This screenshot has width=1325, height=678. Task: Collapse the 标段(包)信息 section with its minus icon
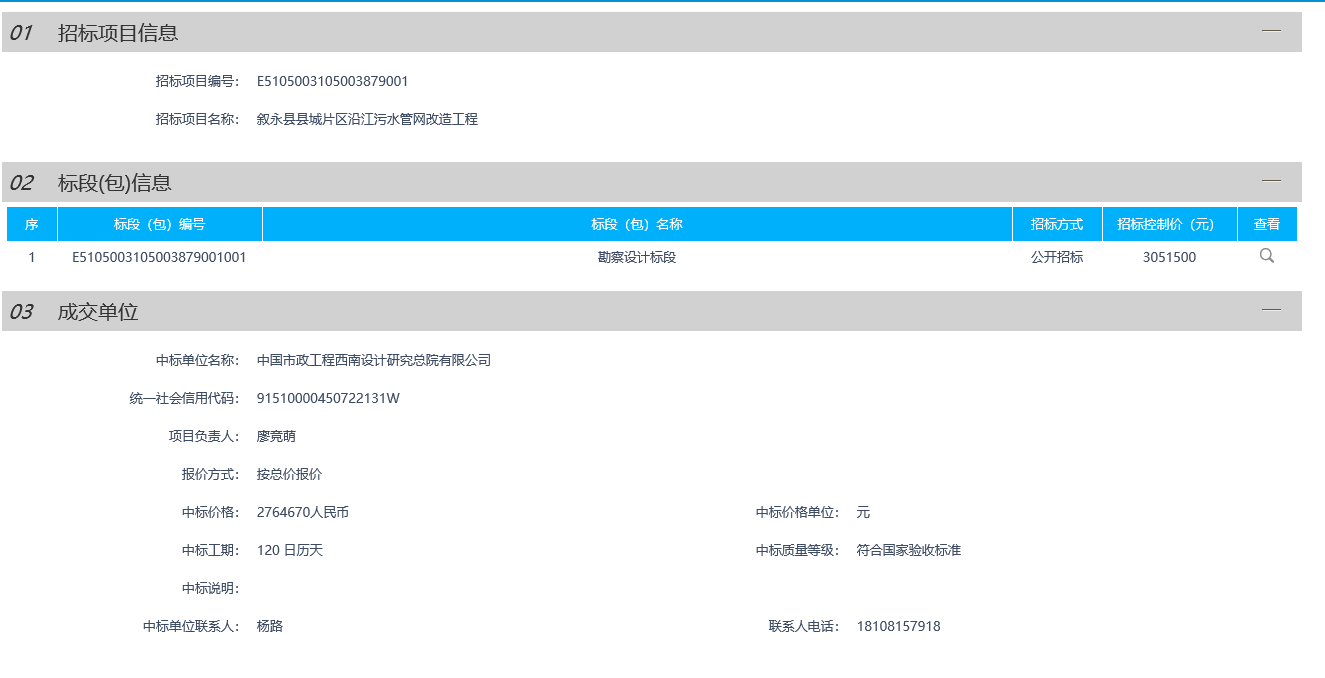click(x=1271, y=181)
